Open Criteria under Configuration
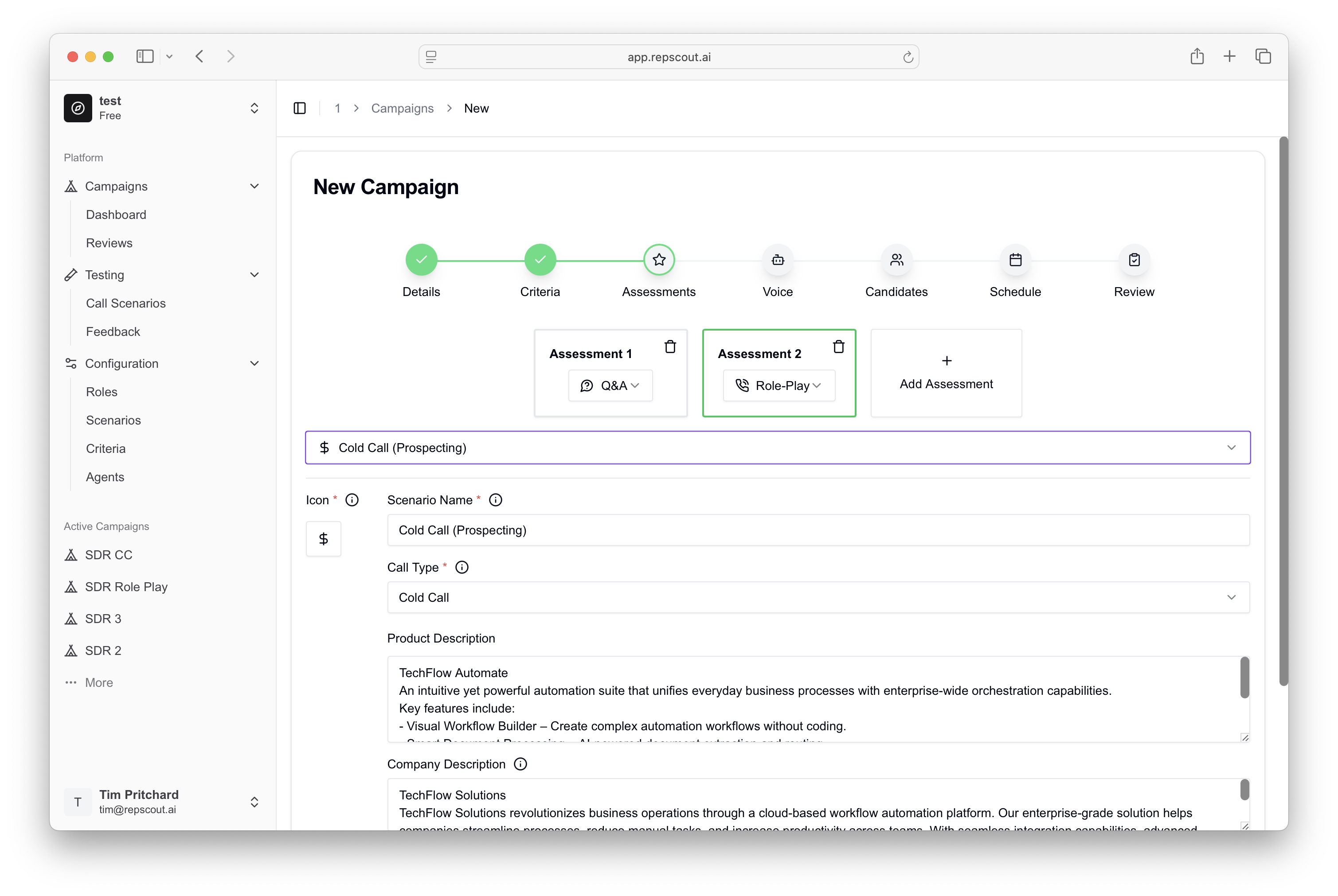This screenshot has height=896, width=1338. click(x=106, y=448)
